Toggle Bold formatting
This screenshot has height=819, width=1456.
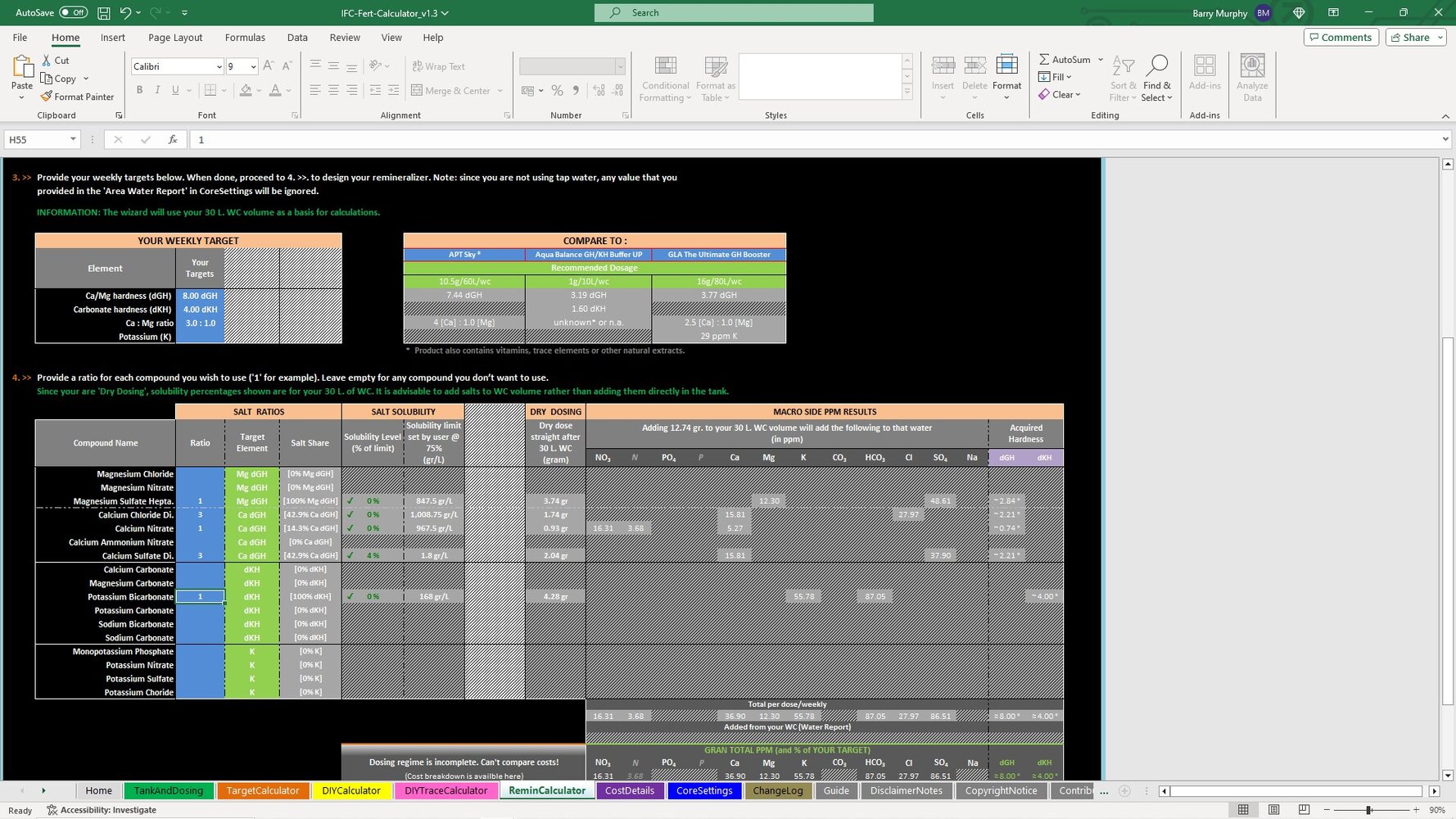click(139, 90)
